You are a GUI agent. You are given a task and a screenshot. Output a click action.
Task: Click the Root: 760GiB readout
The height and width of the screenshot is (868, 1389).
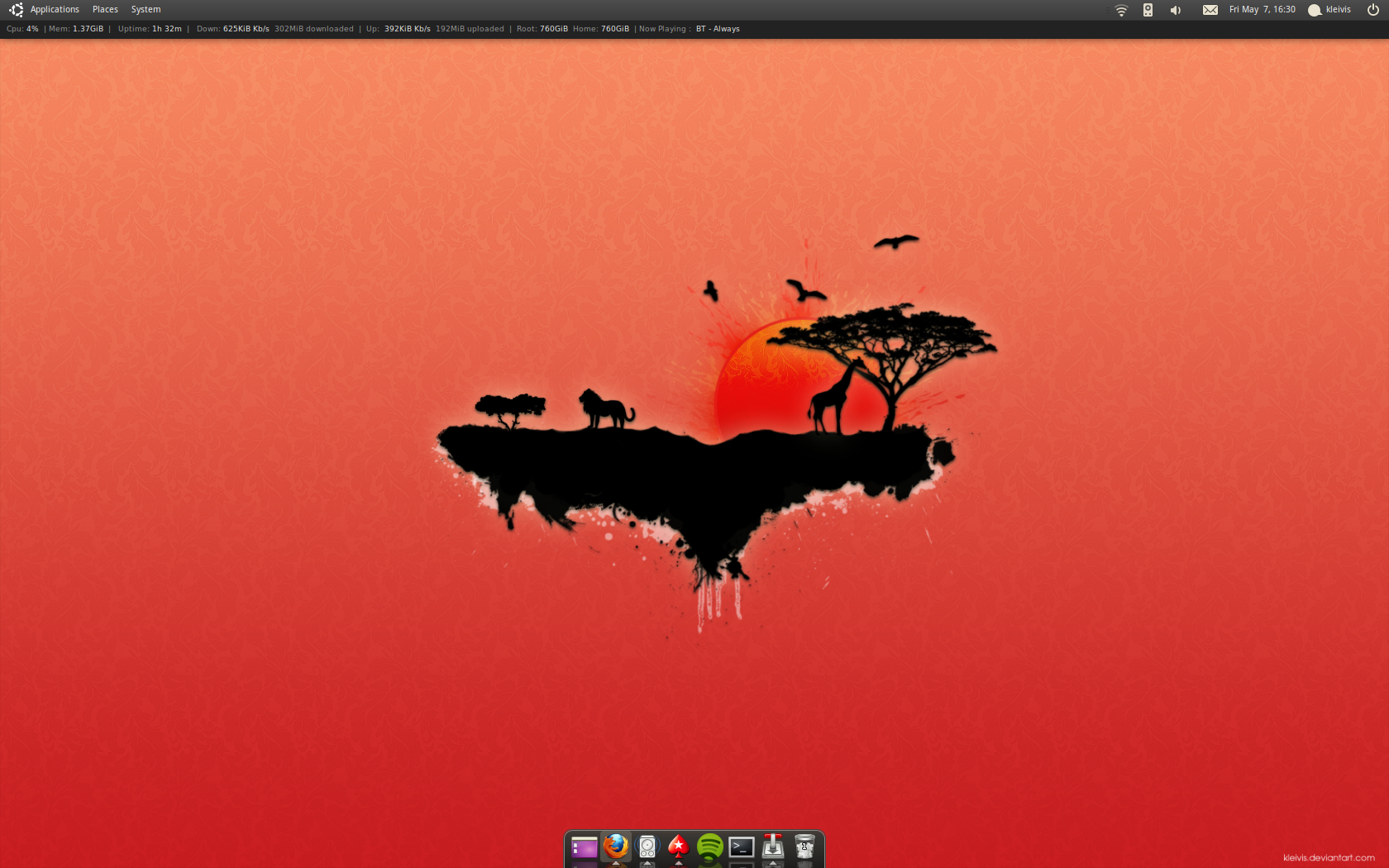point(542,29)
